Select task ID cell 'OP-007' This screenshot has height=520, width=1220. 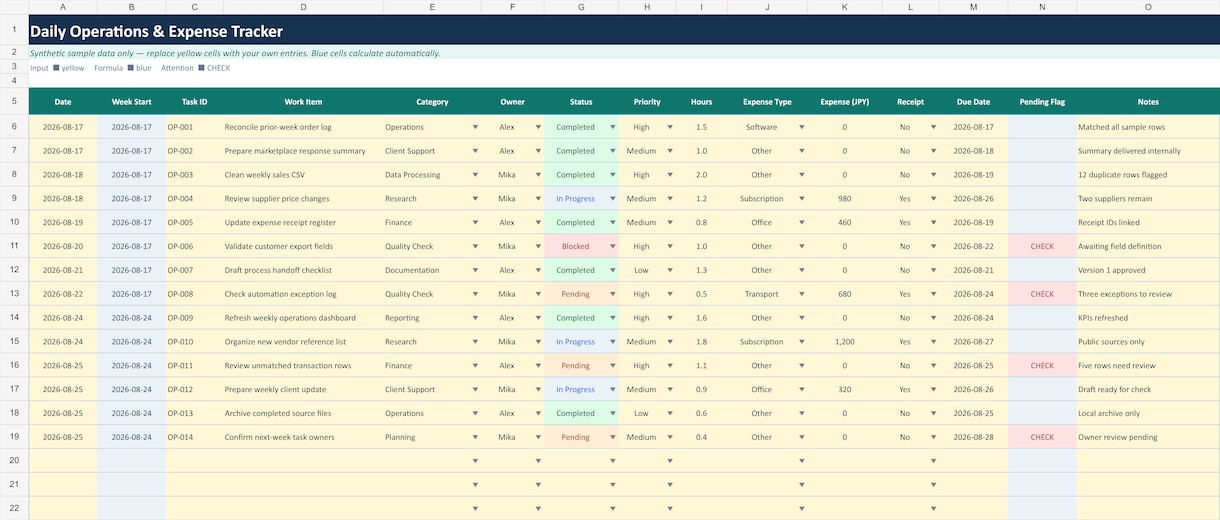pyautogui.click(x=195, y=270)
